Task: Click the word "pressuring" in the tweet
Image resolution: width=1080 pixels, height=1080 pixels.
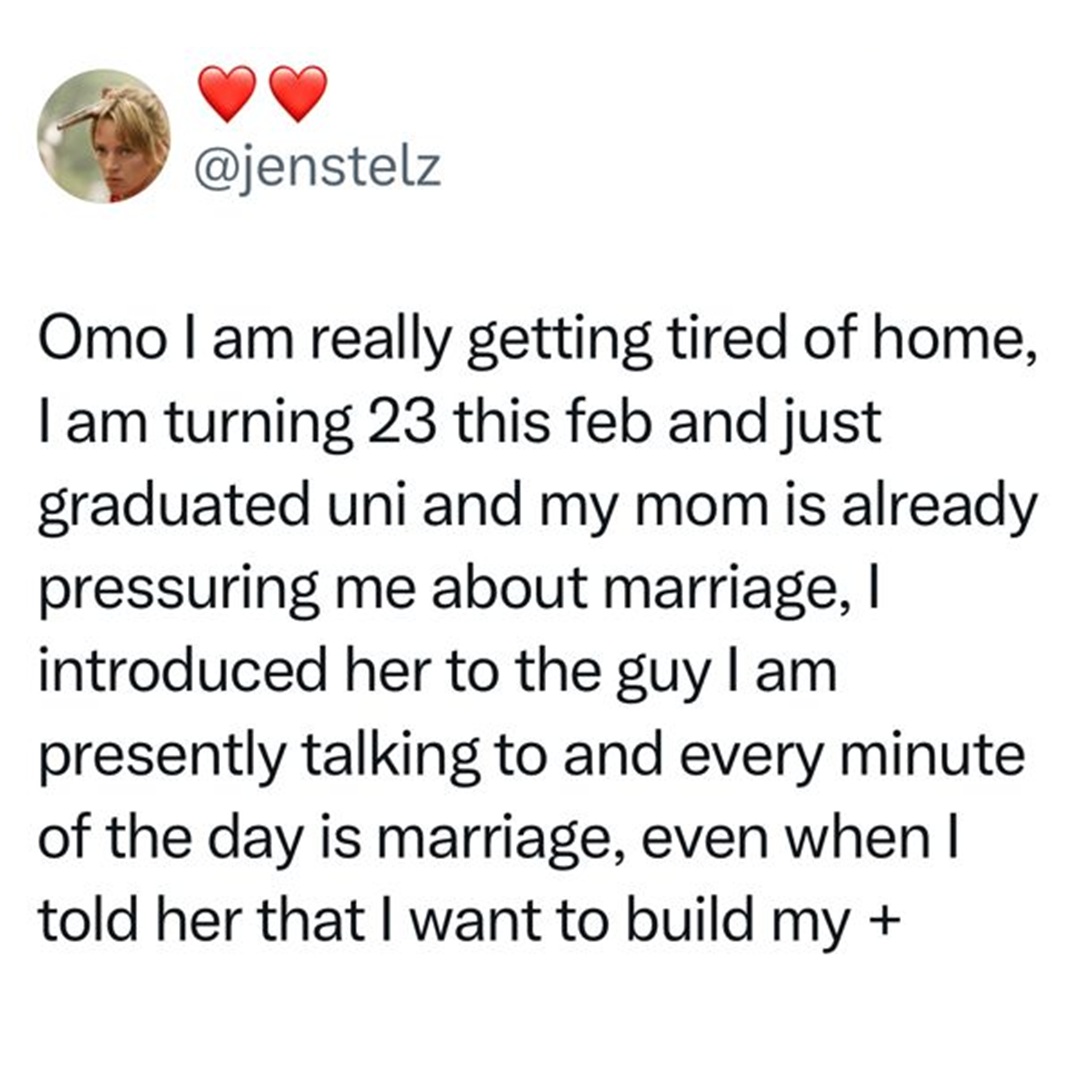Action: tap(179, 592)
